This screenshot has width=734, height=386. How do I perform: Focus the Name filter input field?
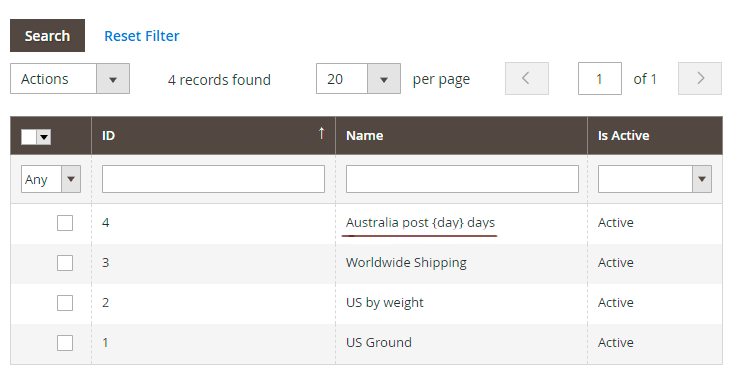(x=462, y=179)
